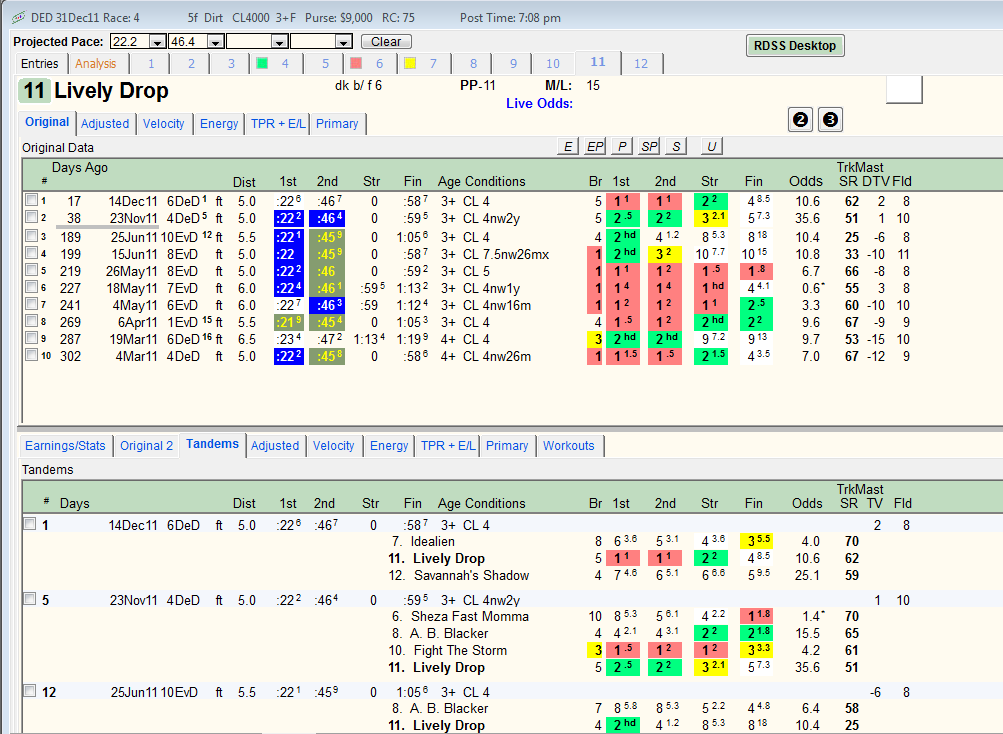Viewport: 1003px width, 734px height.
Task: Open upper TPR + E/L tab
Action: tap(278, 124)
